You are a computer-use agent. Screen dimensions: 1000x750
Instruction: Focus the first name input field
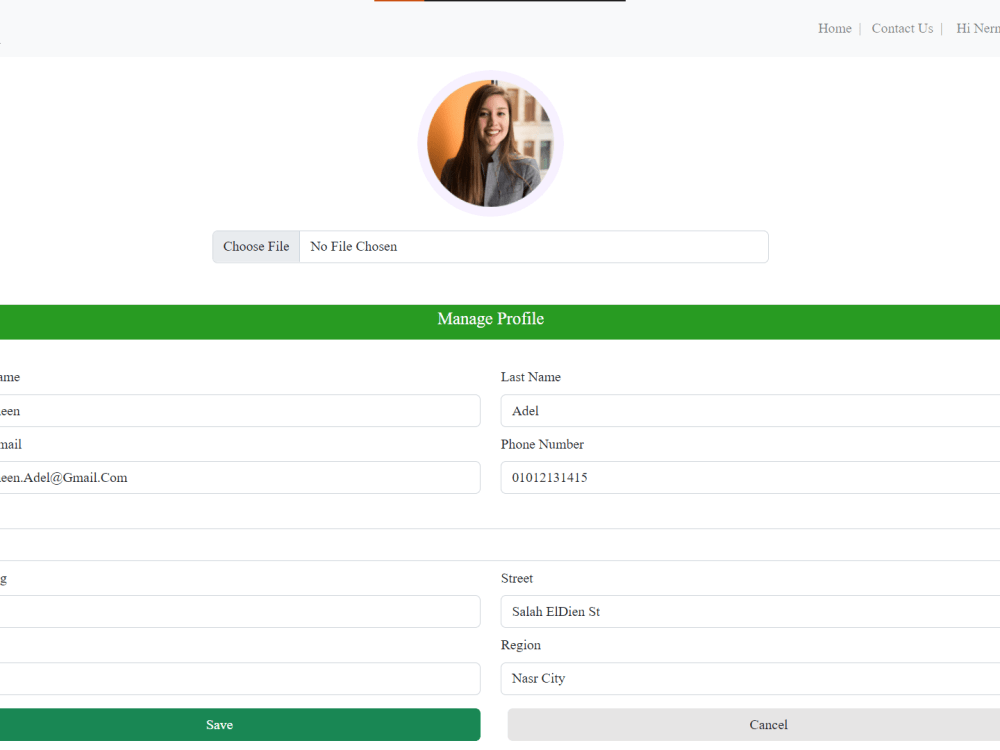coord(240,411)
